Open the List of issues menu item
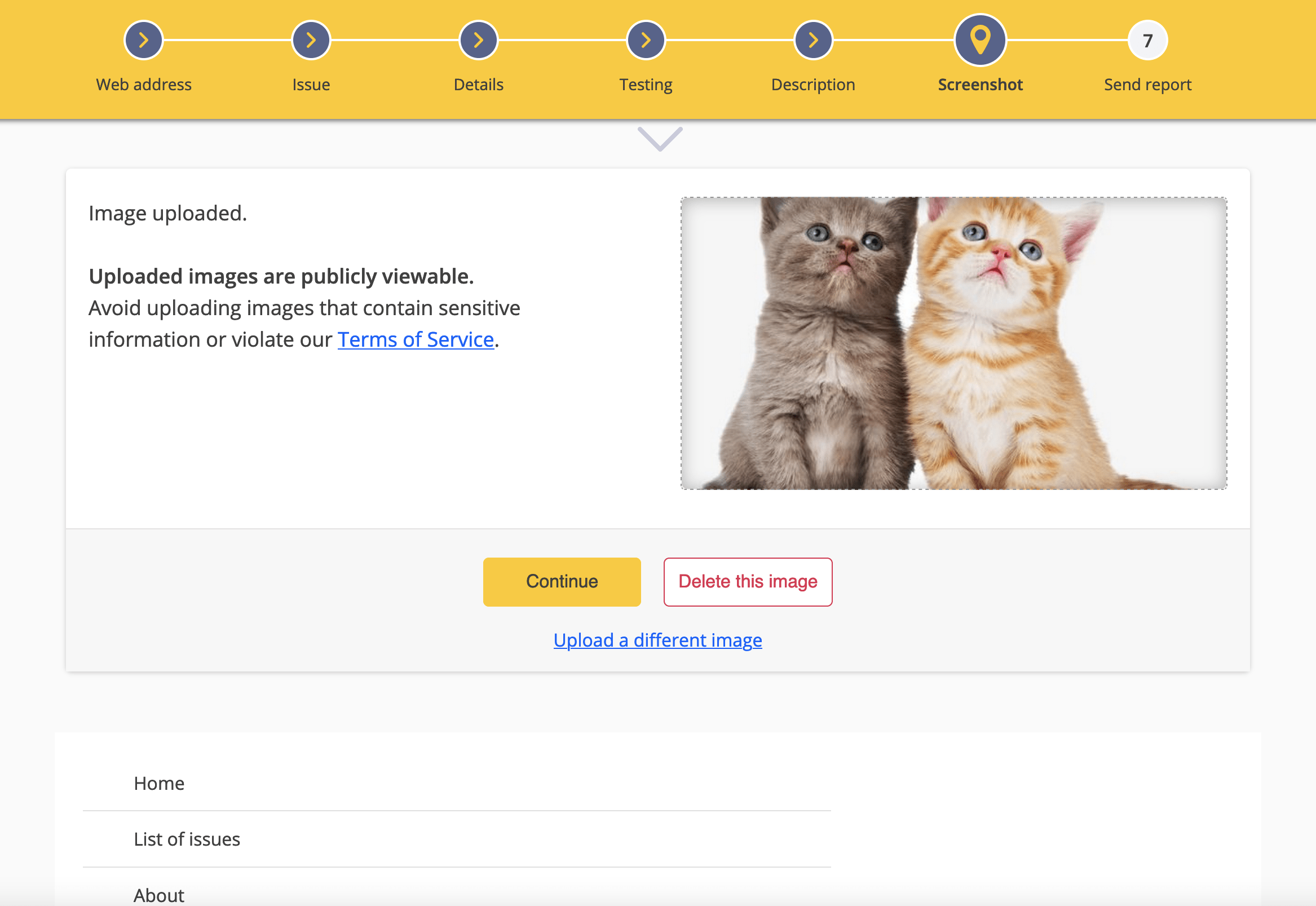 (x=187, y=838)
